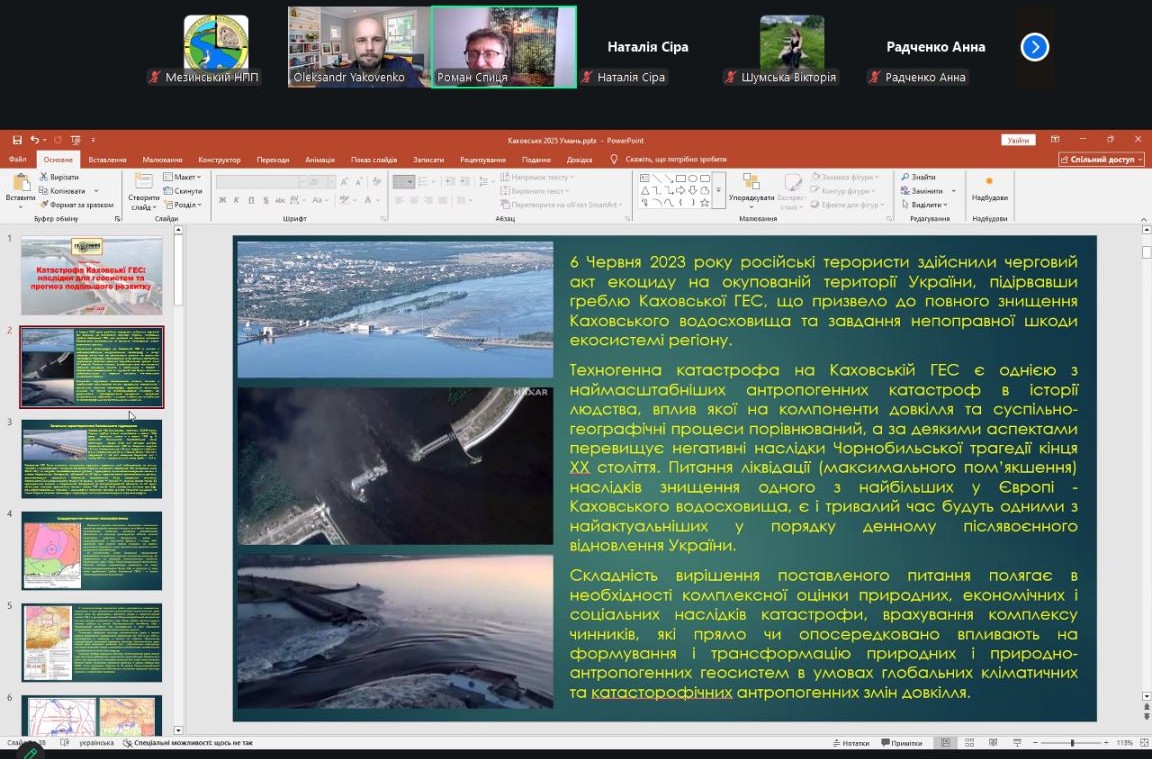The image size is (1152, 759).
Task: Open the Section (Розділ) dropdown
Action: tap(185, 205)
